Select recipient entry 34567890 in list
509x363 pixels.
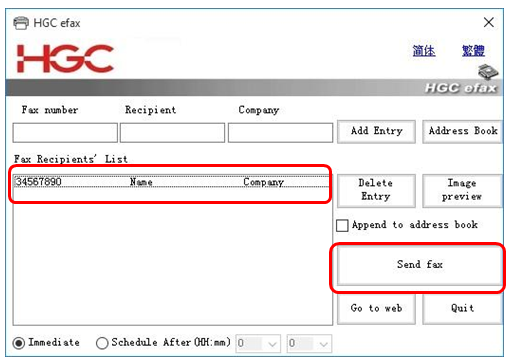pos(171,182)
